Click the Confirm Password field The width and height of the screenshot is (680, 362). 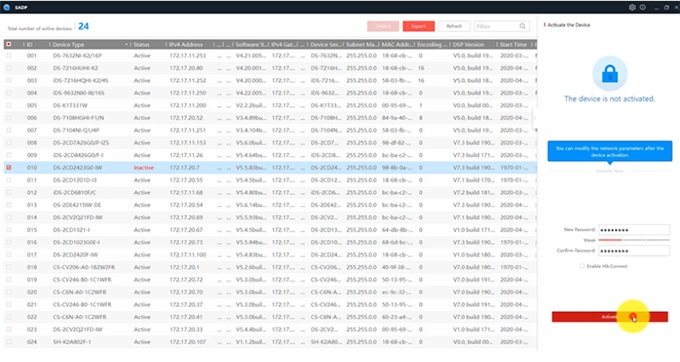click(x=634, y=251)
